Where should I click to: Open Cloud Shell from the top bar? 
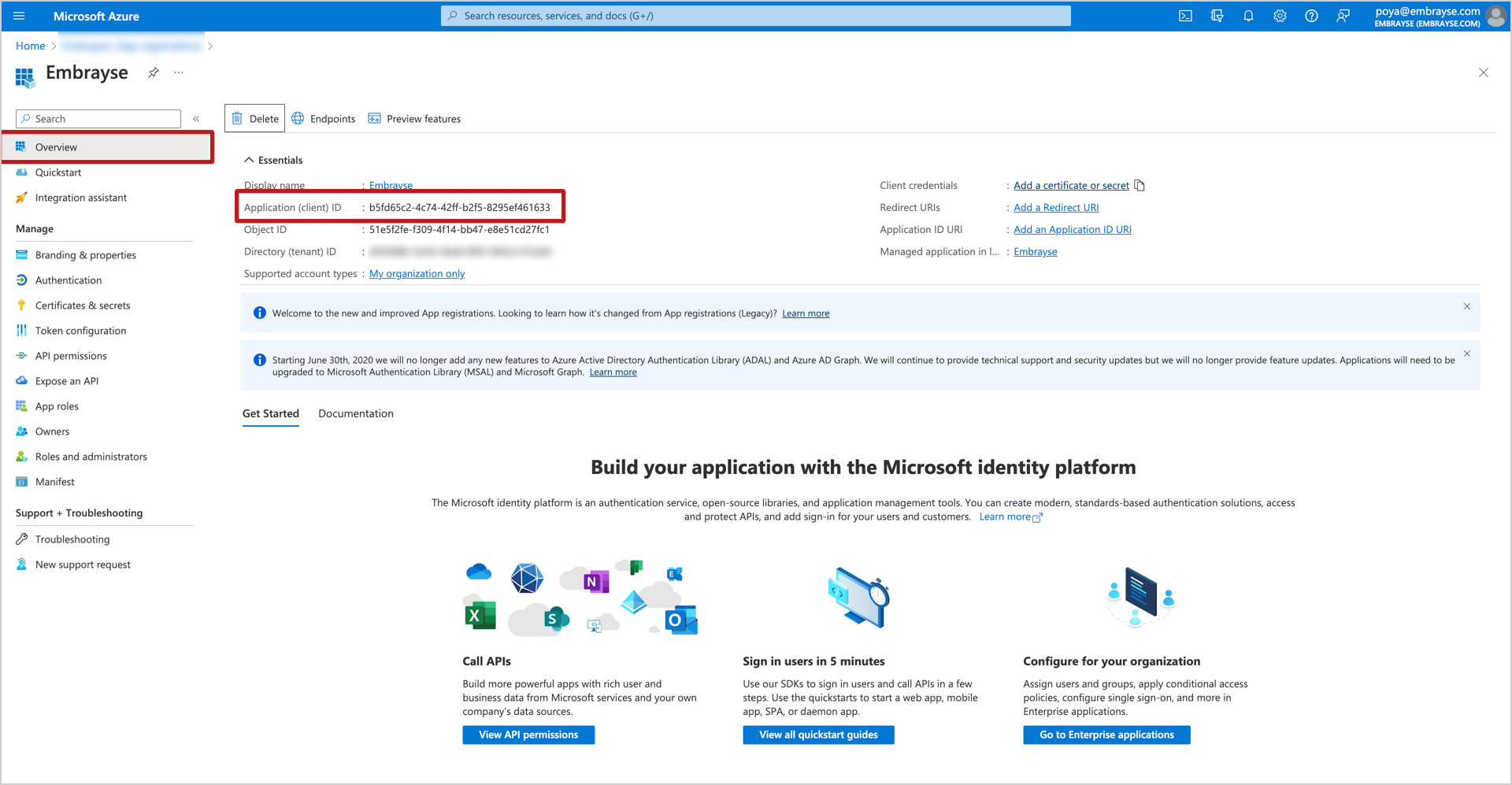click(x=1185, y=16)
